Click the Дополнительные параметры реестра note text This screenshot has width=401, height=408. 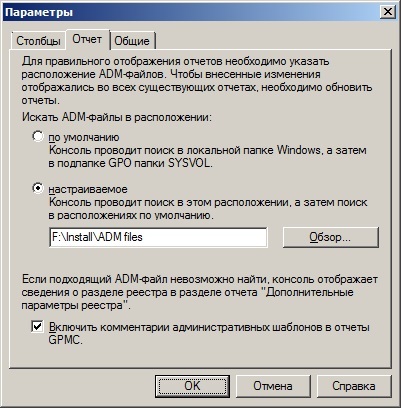(199, 292)
